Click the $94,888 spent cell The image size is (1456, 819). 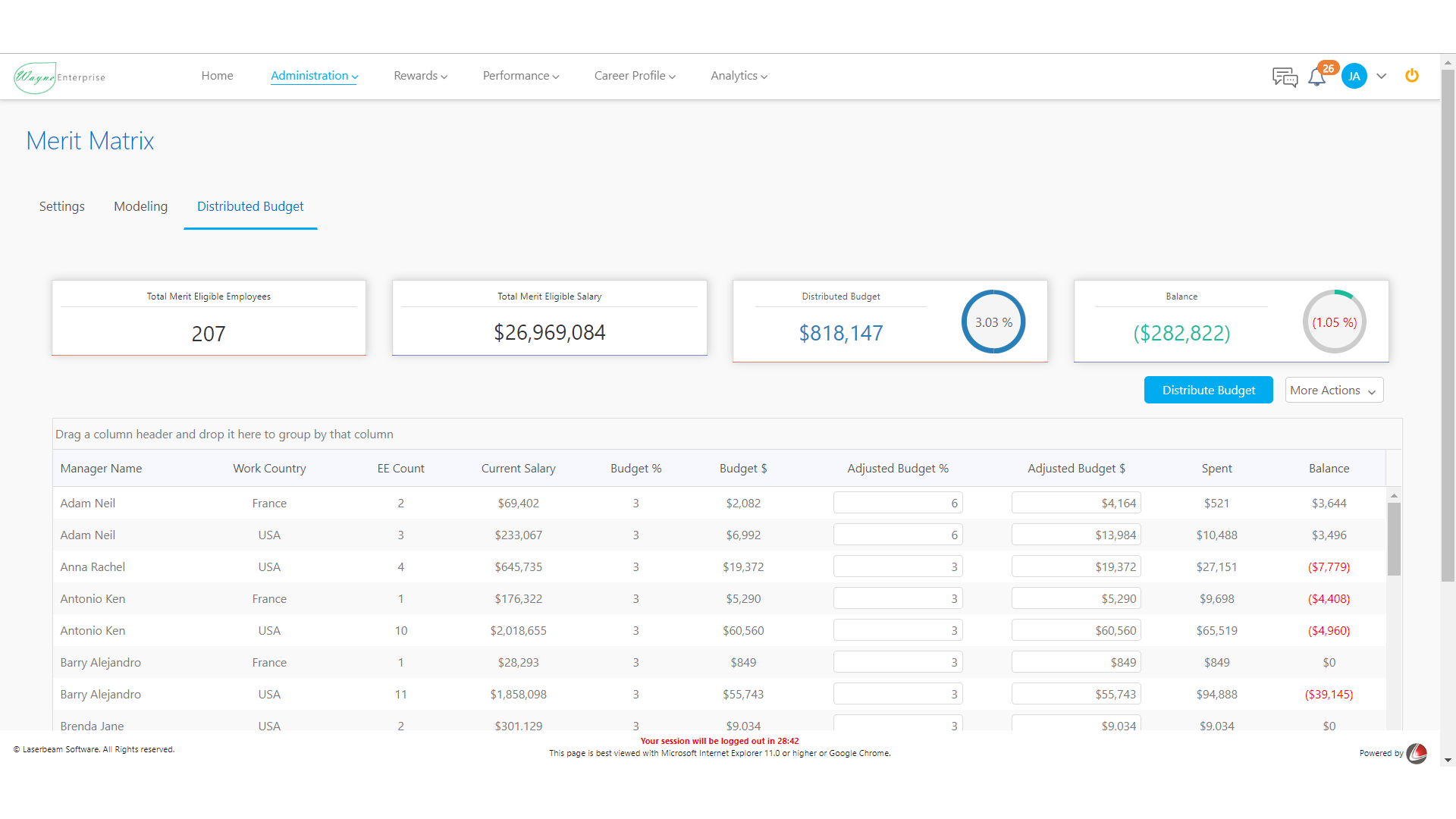1217,694
